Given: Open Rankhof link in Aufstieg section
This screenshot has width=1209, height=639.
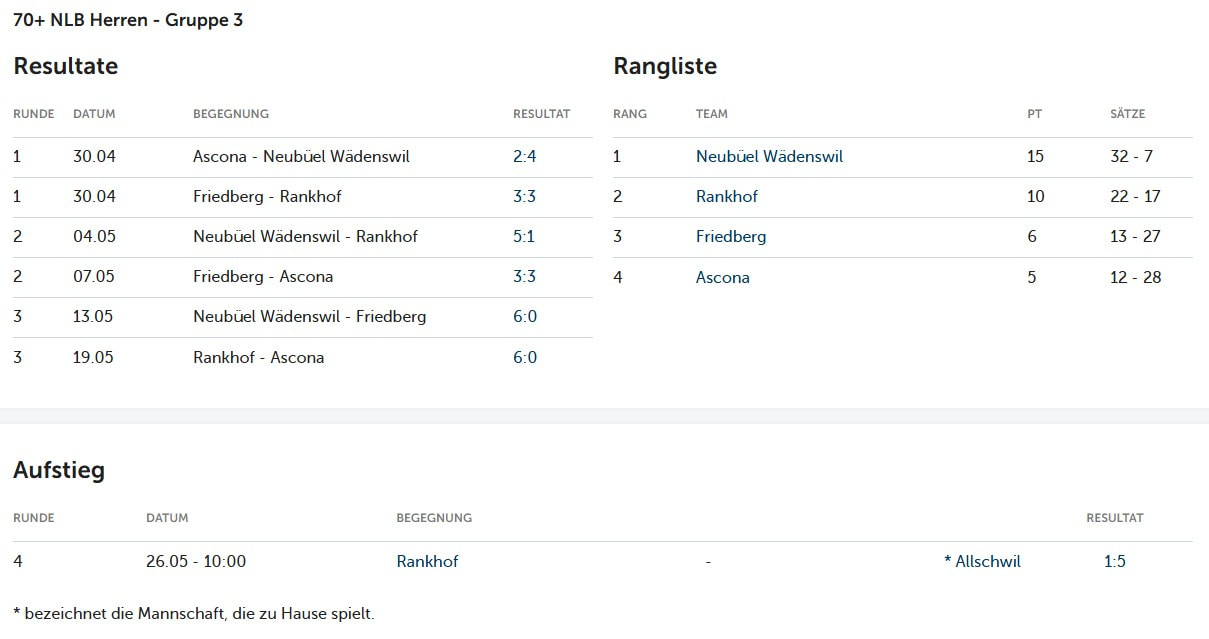Looking at the screenshot, I should pos(428,562).
